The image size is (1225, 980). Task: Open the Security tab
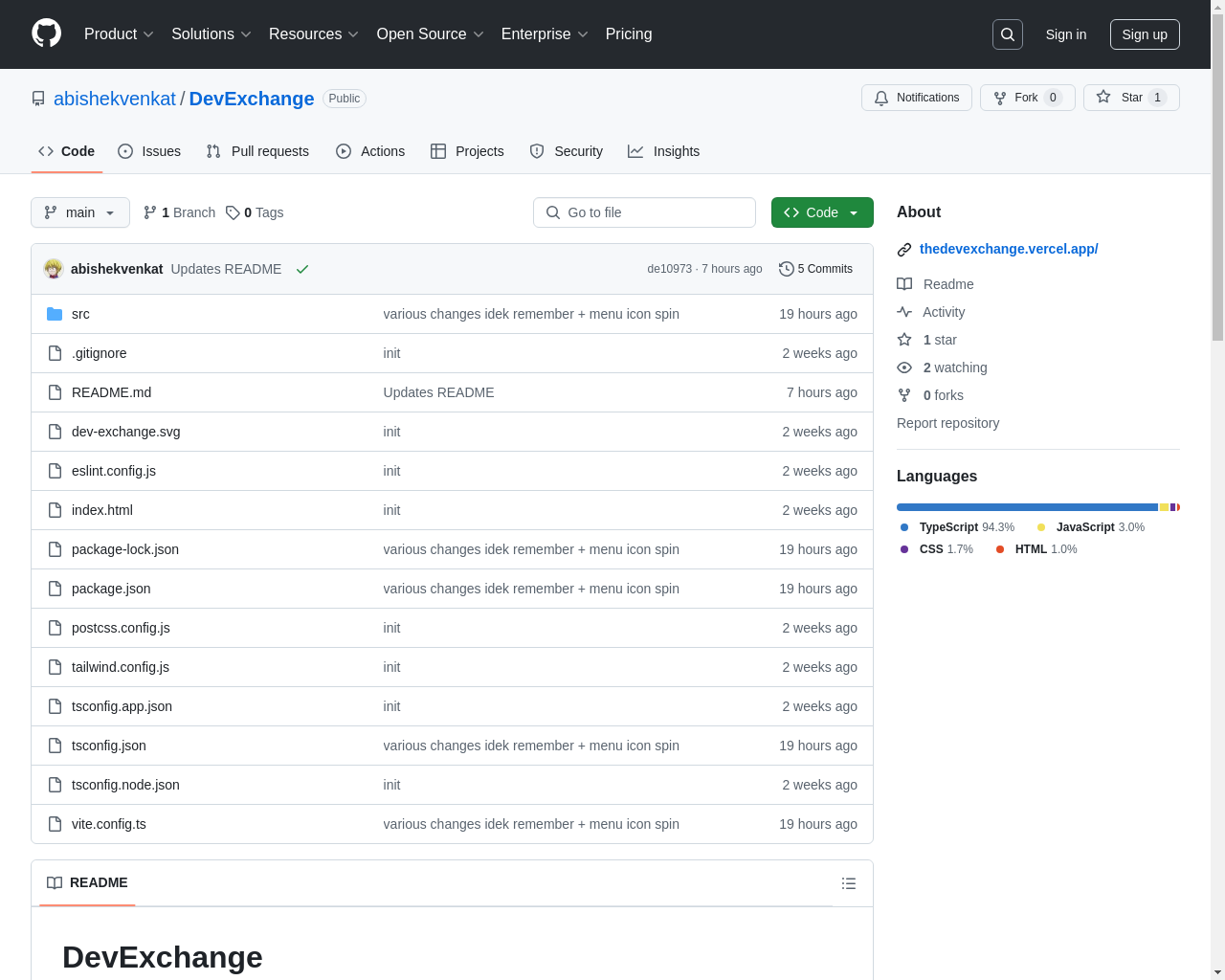point(567,151)
